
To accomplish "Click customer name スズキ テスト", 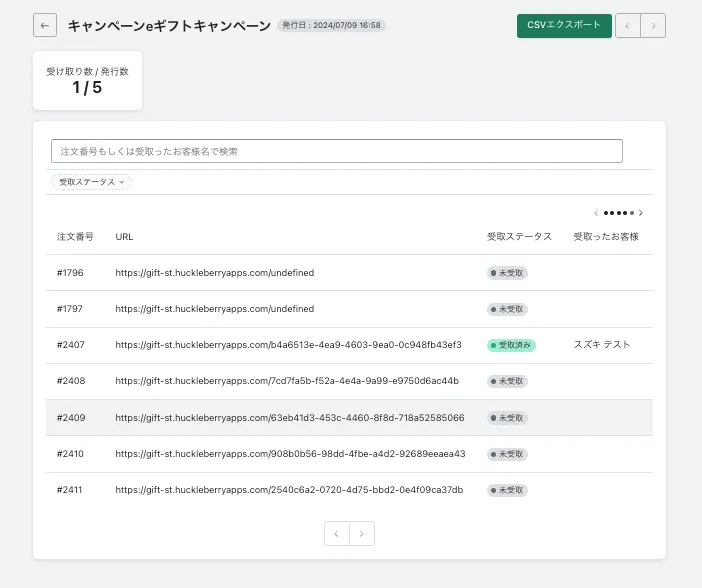I will [602, 345].
